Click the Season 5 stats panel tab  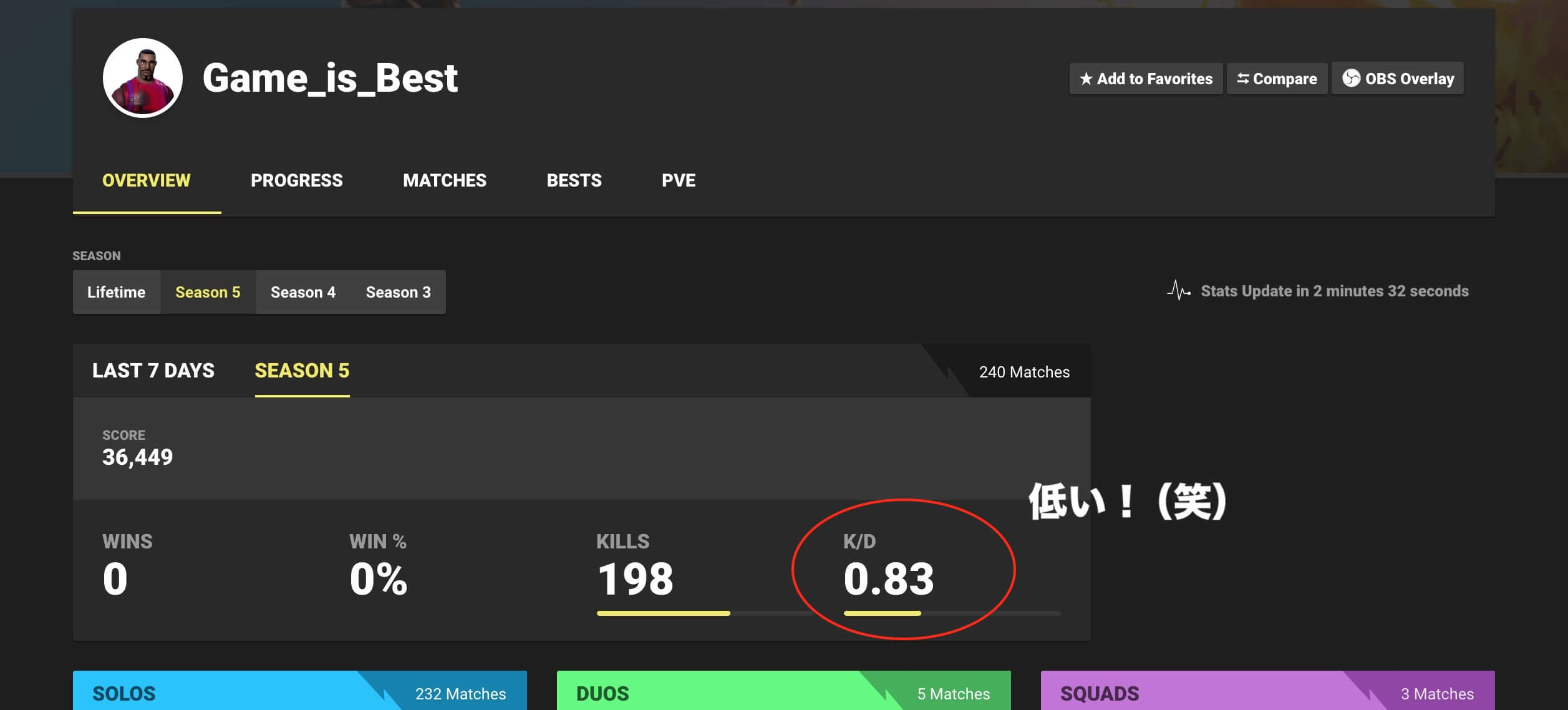pyautogui.click(x=302, y=371)
